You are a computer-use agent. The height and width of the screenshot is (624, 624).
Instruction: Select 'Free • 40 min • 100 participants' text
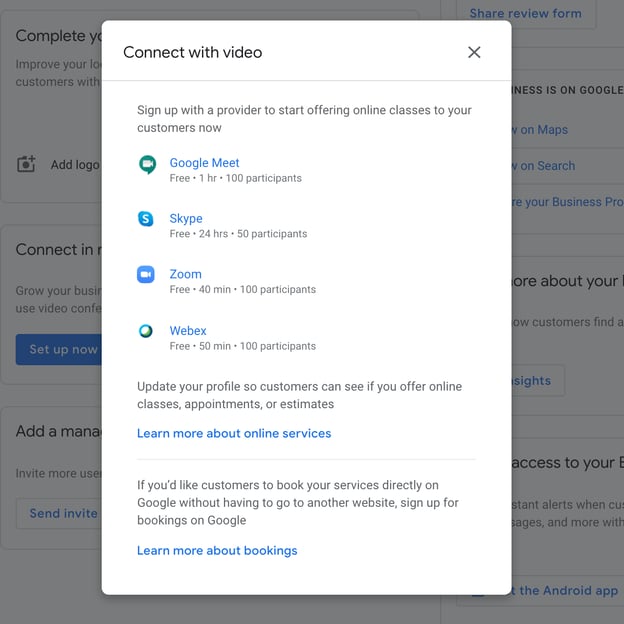point(243,290)
